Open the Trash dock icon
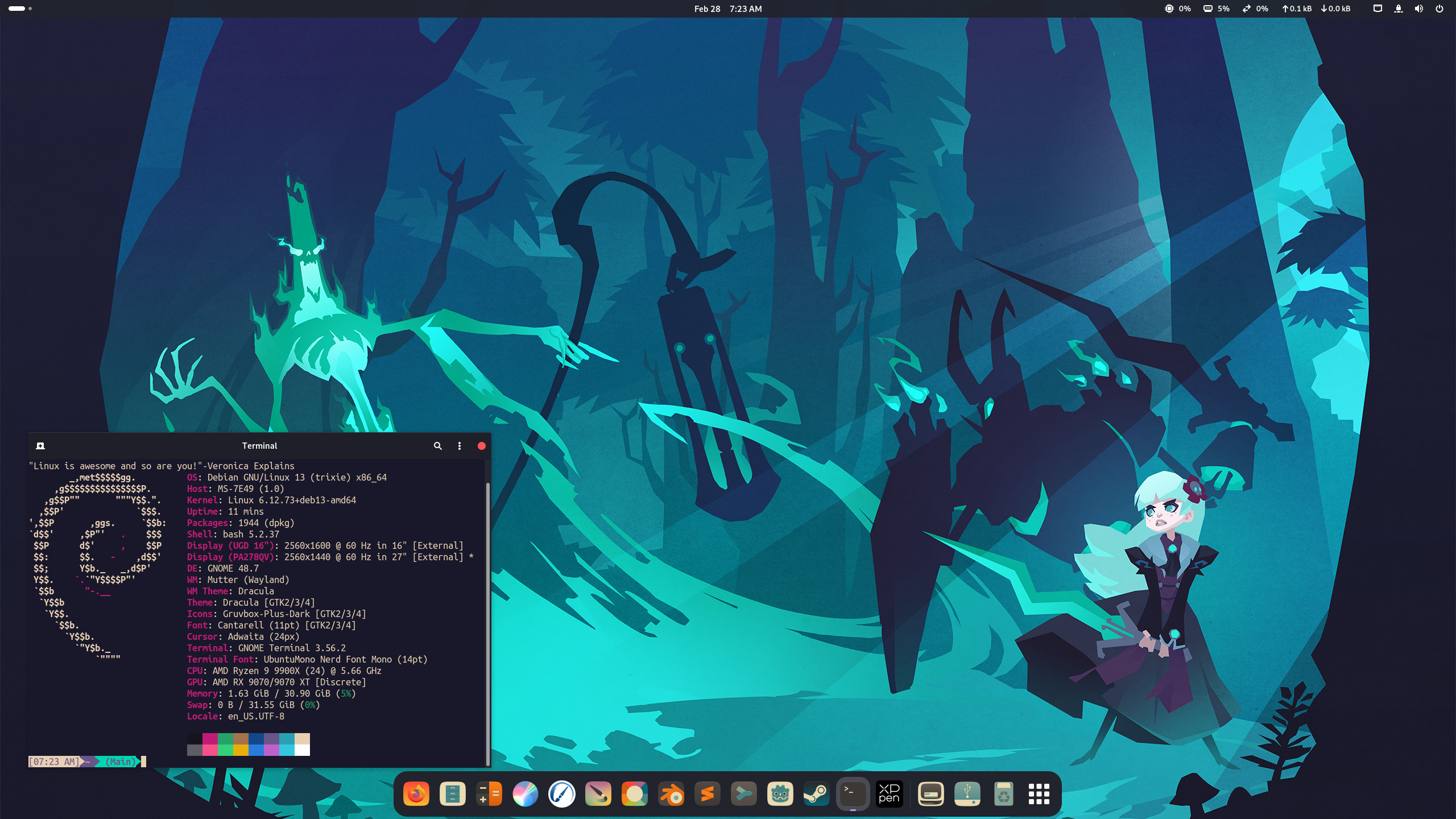This screenshot has width=1456, height=819. coord(1004,794)
